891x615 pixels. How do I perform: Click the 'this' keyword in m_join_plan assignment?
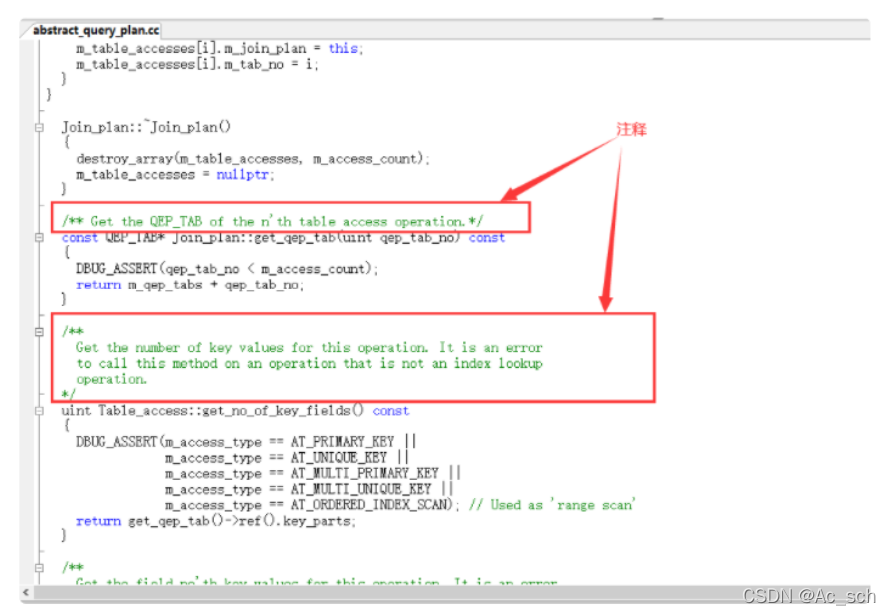(x=343, y=48)
